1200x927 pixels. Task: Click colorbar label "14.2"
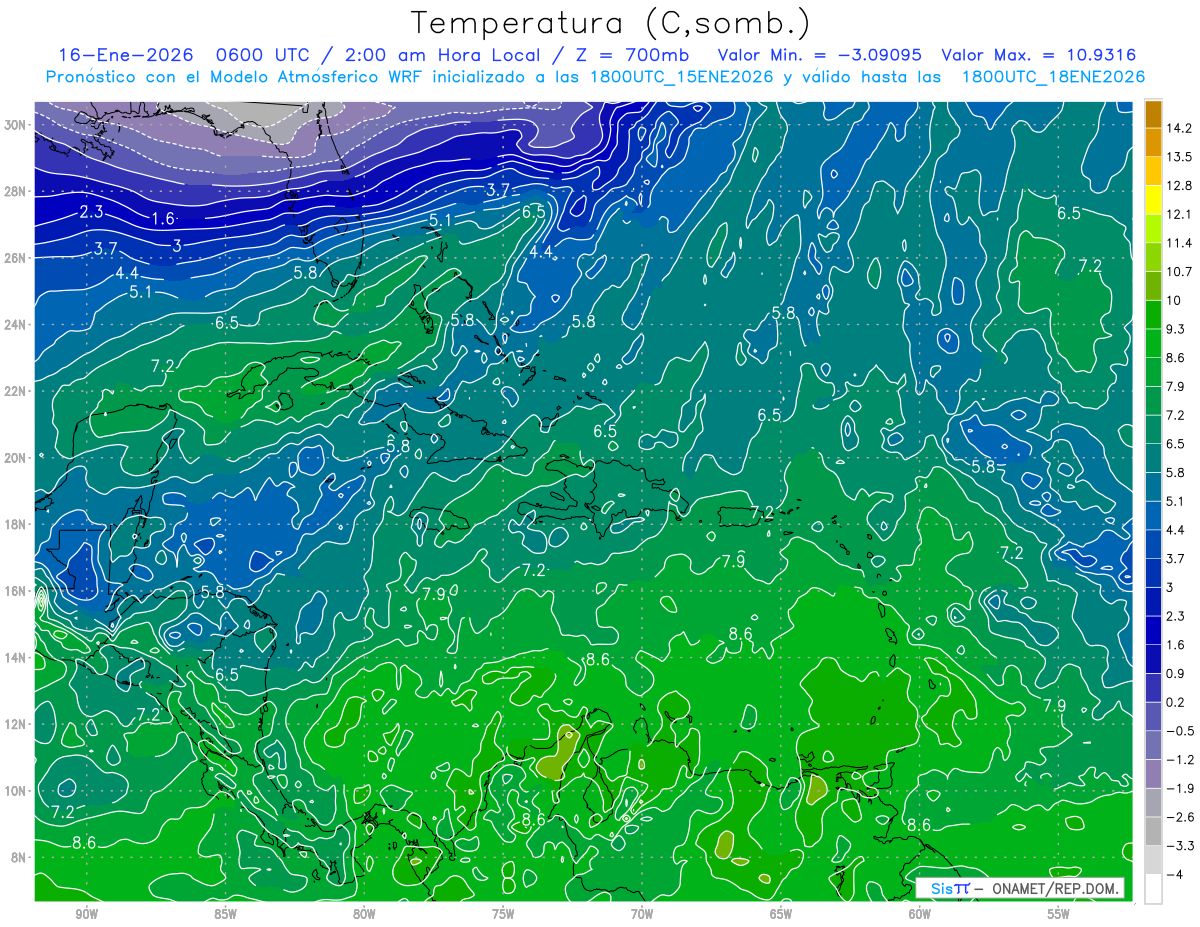[1181, 128]
